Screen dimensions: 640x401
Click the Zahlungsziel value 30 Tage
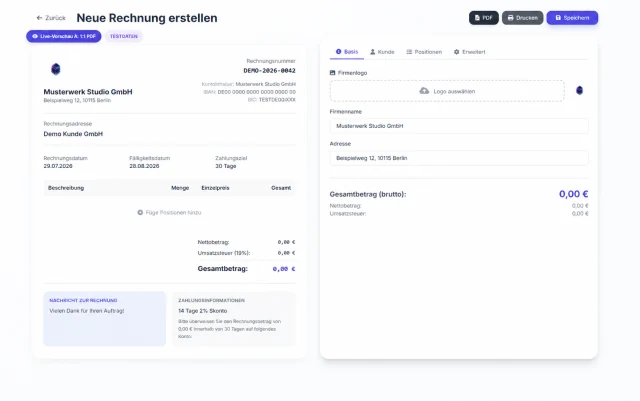226,166
